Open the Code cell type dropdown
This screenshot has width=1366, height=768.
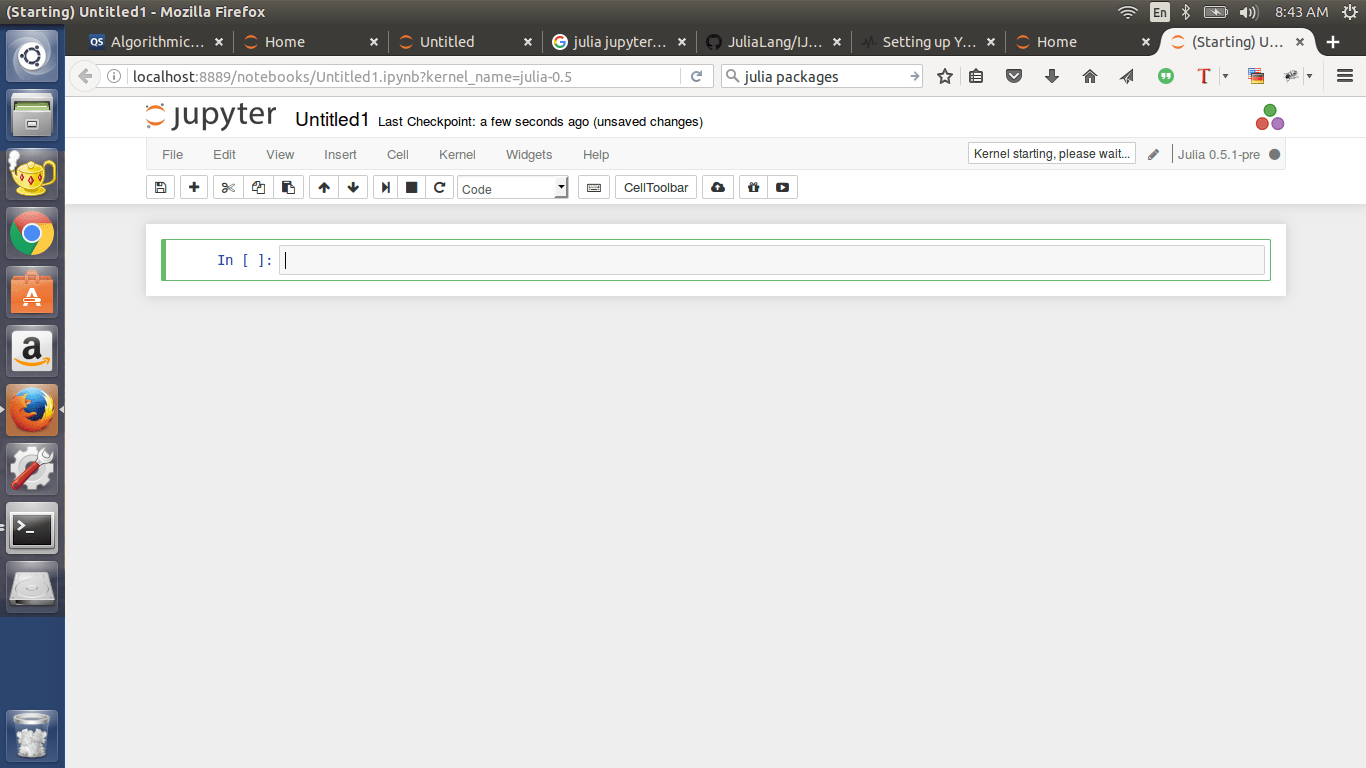(512, 188)
